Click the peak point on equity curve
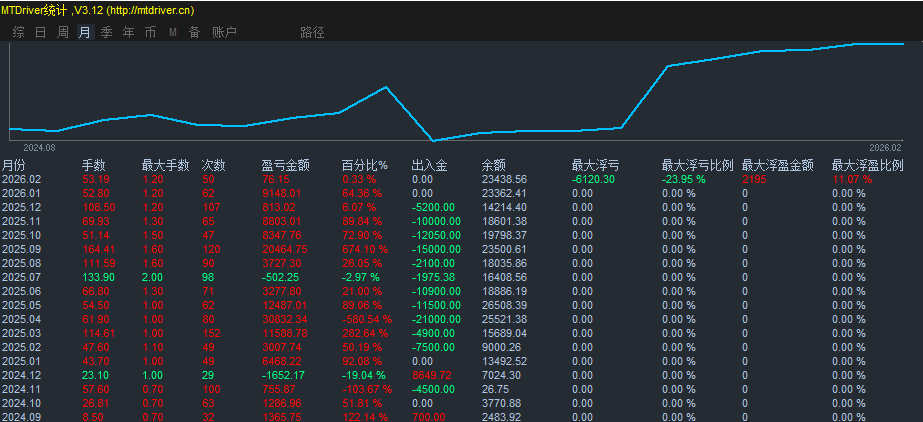Viewport: 923px width, 422px height. point(386,87)
